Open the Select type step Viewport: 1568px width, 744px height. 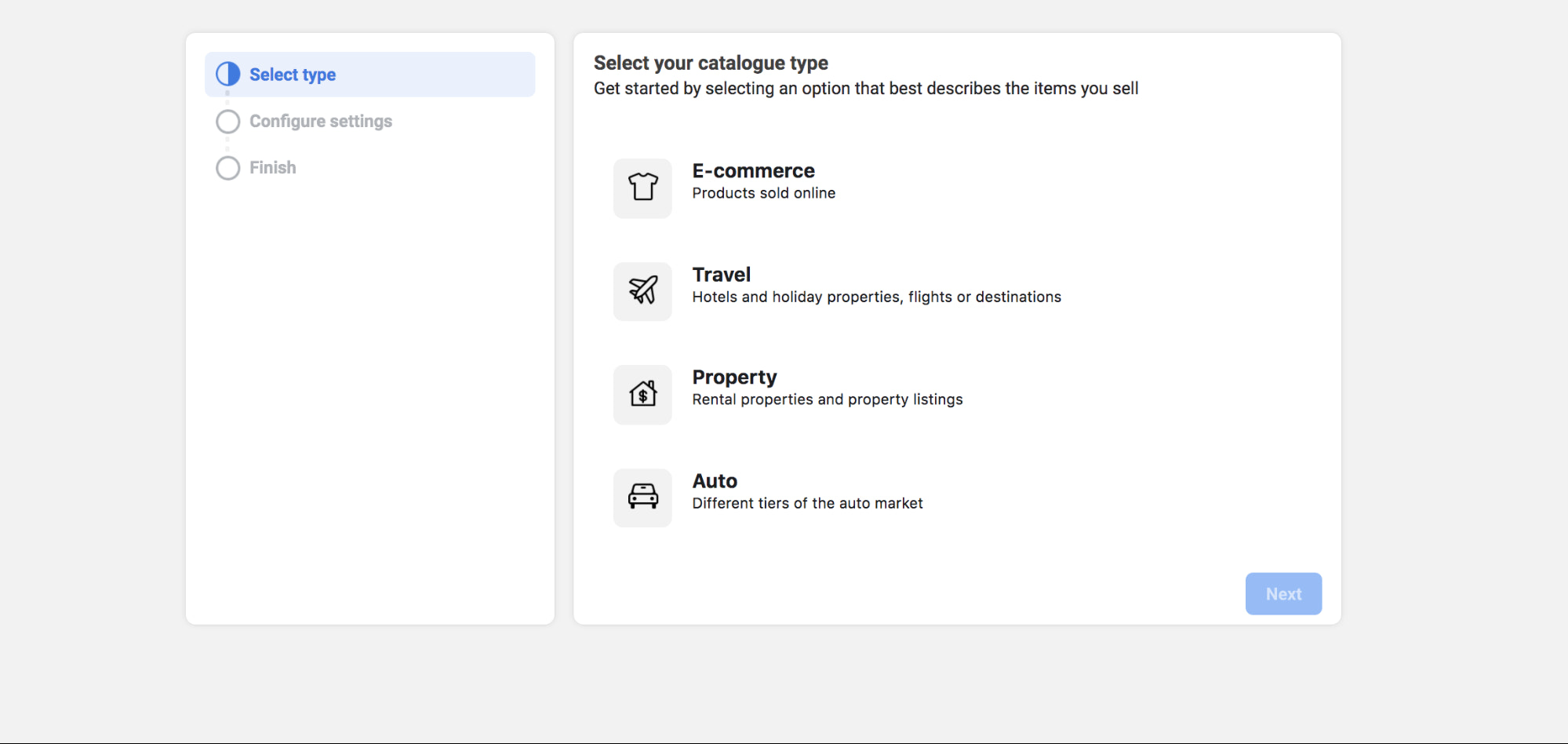point(293,74)
